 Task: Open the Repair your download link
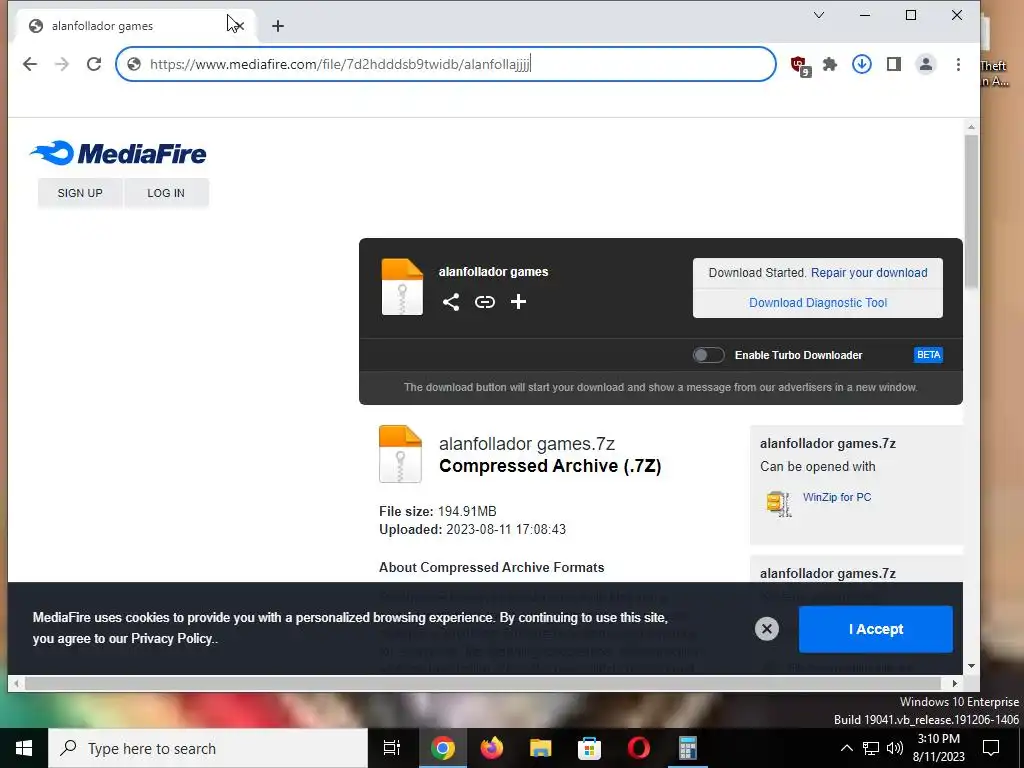pyautogui.click(x=869, y=273)
